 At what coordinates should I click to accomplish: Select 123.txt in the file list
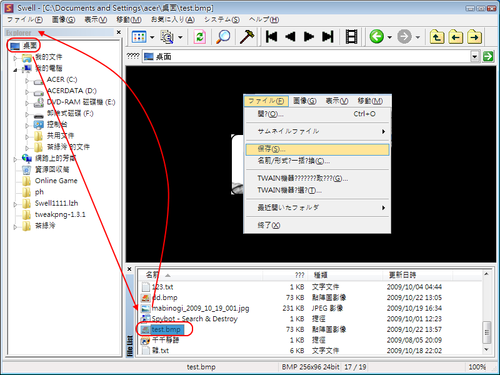click(x=162, y=287)
